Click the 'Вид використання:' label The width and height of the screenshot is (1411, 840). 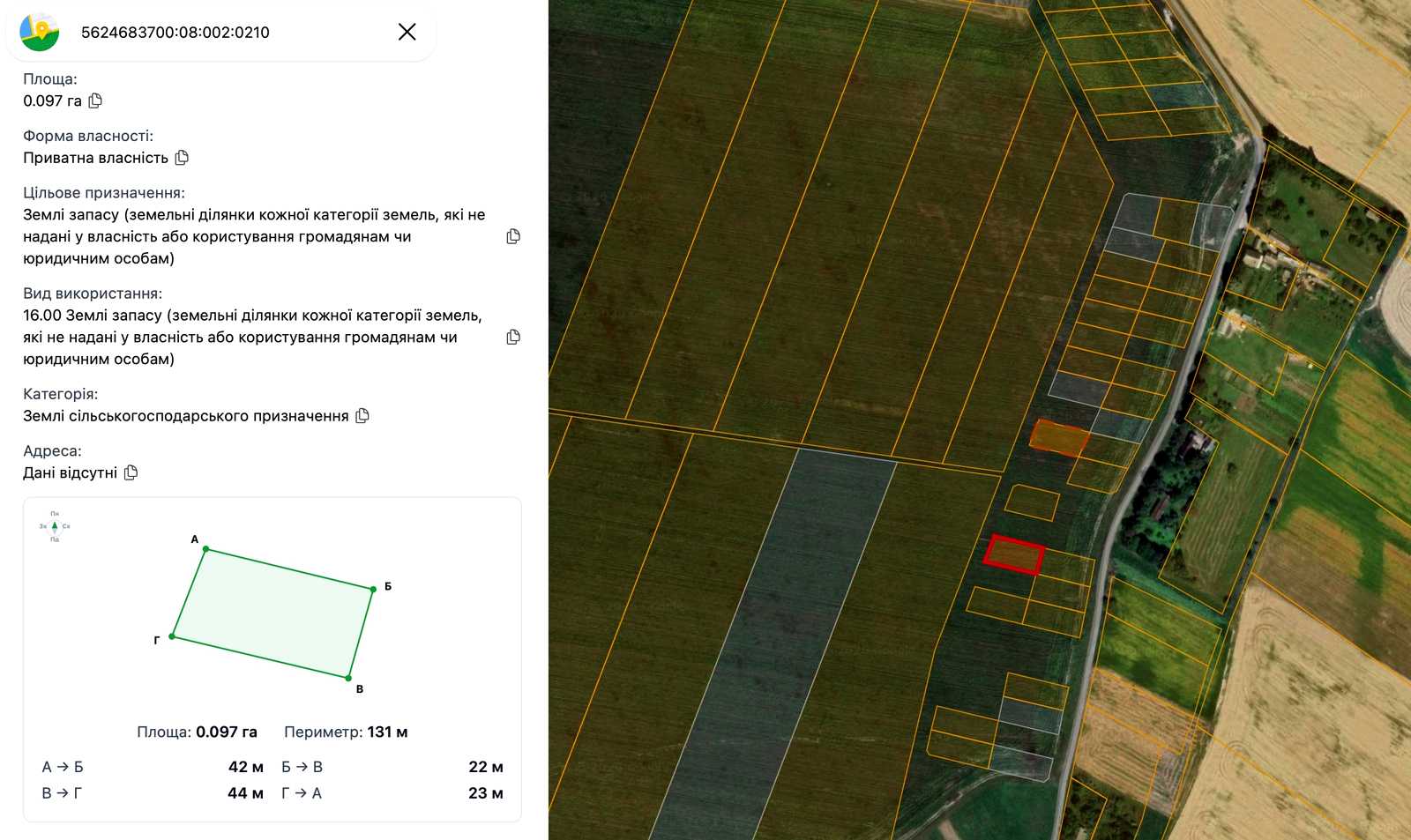click(93, 294)
